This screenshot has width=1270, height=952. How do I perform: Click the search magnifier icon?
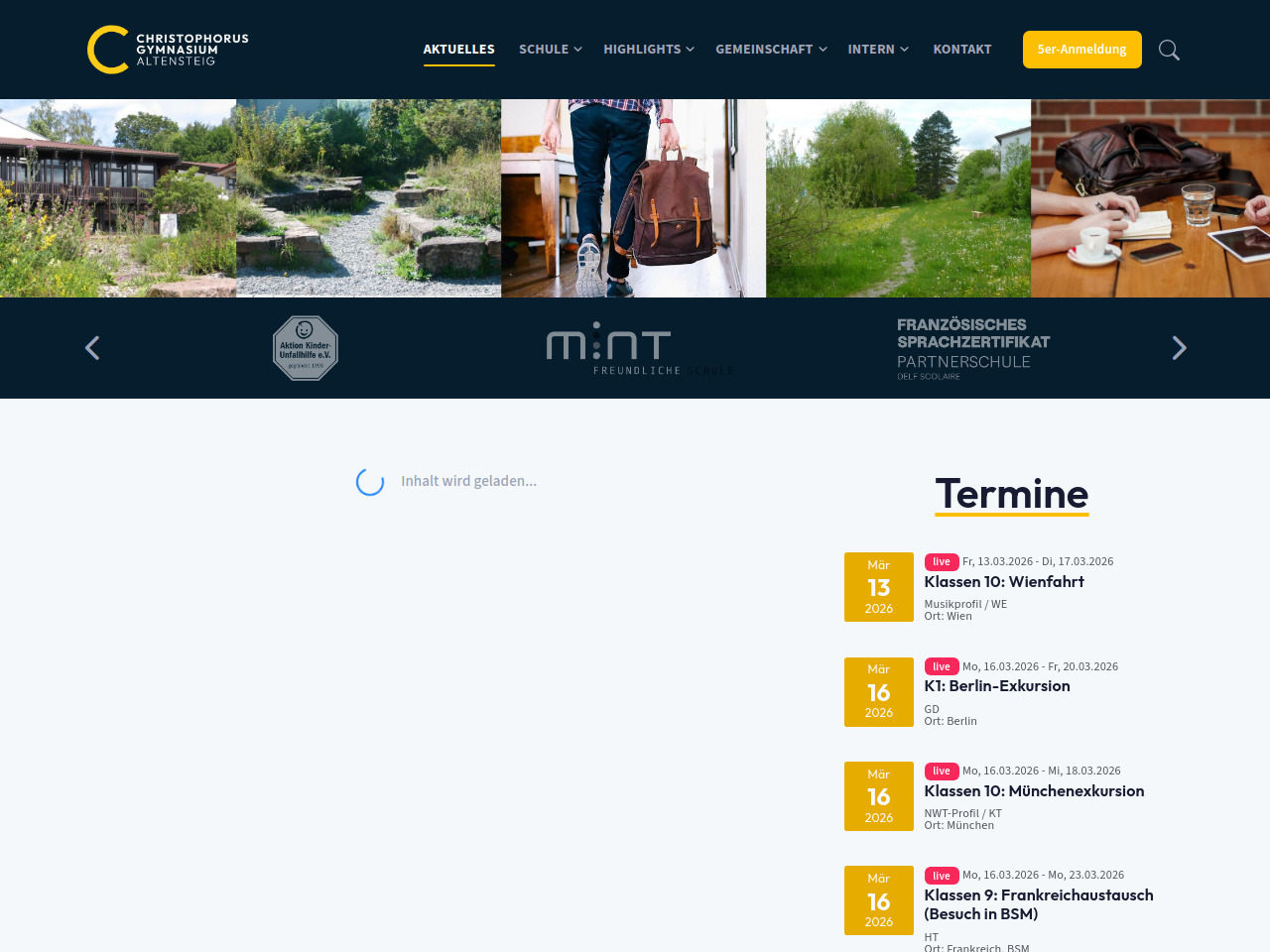(x=1169, y=50)
